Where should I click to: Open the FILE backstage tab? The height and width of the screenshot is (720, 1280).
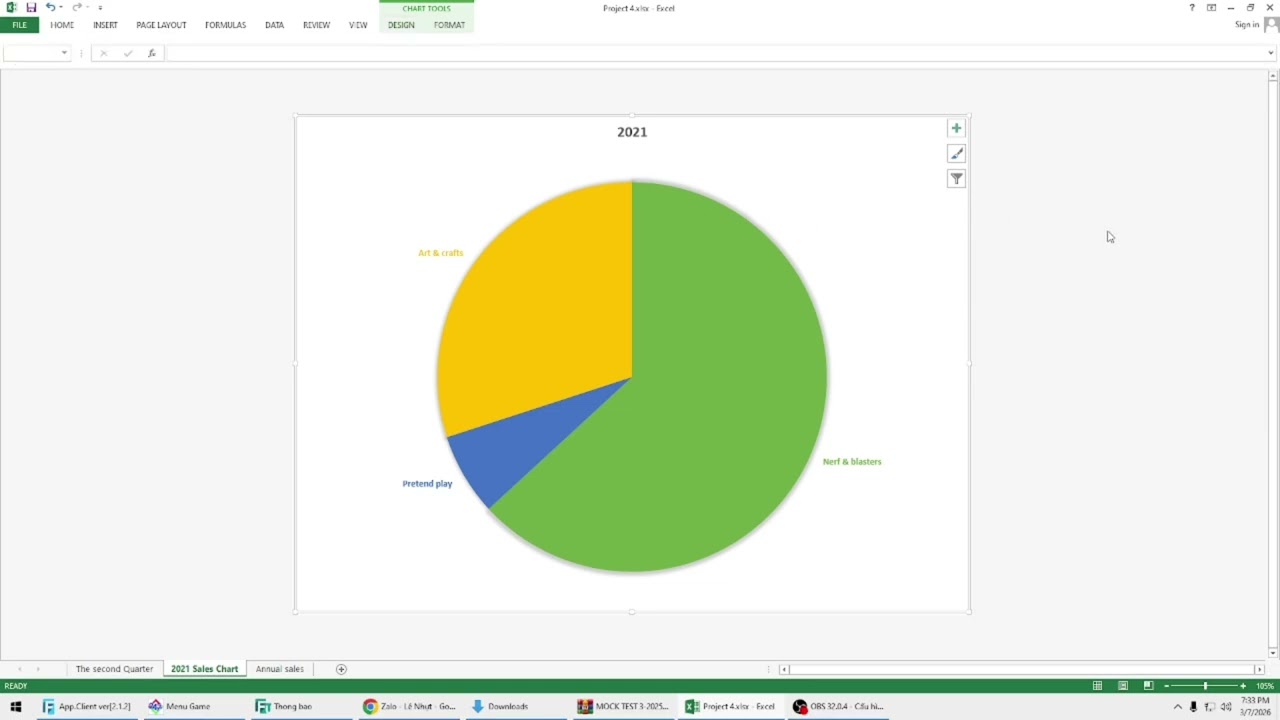pyautogui.click(x=19, y=25)
